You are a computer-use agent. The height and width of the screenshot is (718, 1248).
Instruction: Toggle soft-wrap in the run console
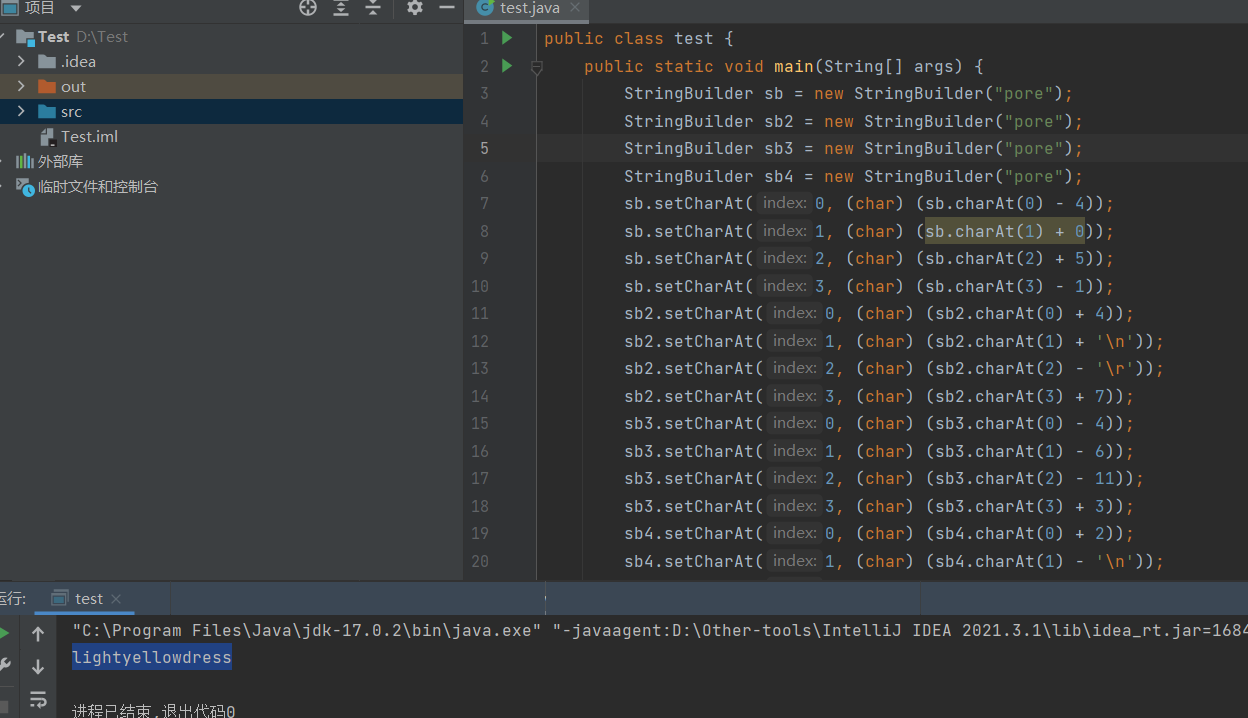[x=38, y=698]
